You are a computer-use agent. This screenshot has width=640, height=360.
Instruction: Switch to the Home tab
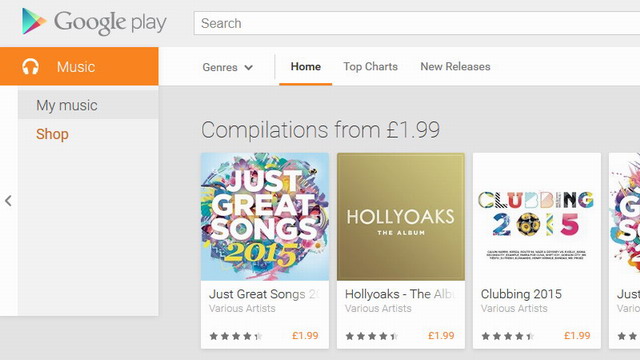click(x=306, y=67)
